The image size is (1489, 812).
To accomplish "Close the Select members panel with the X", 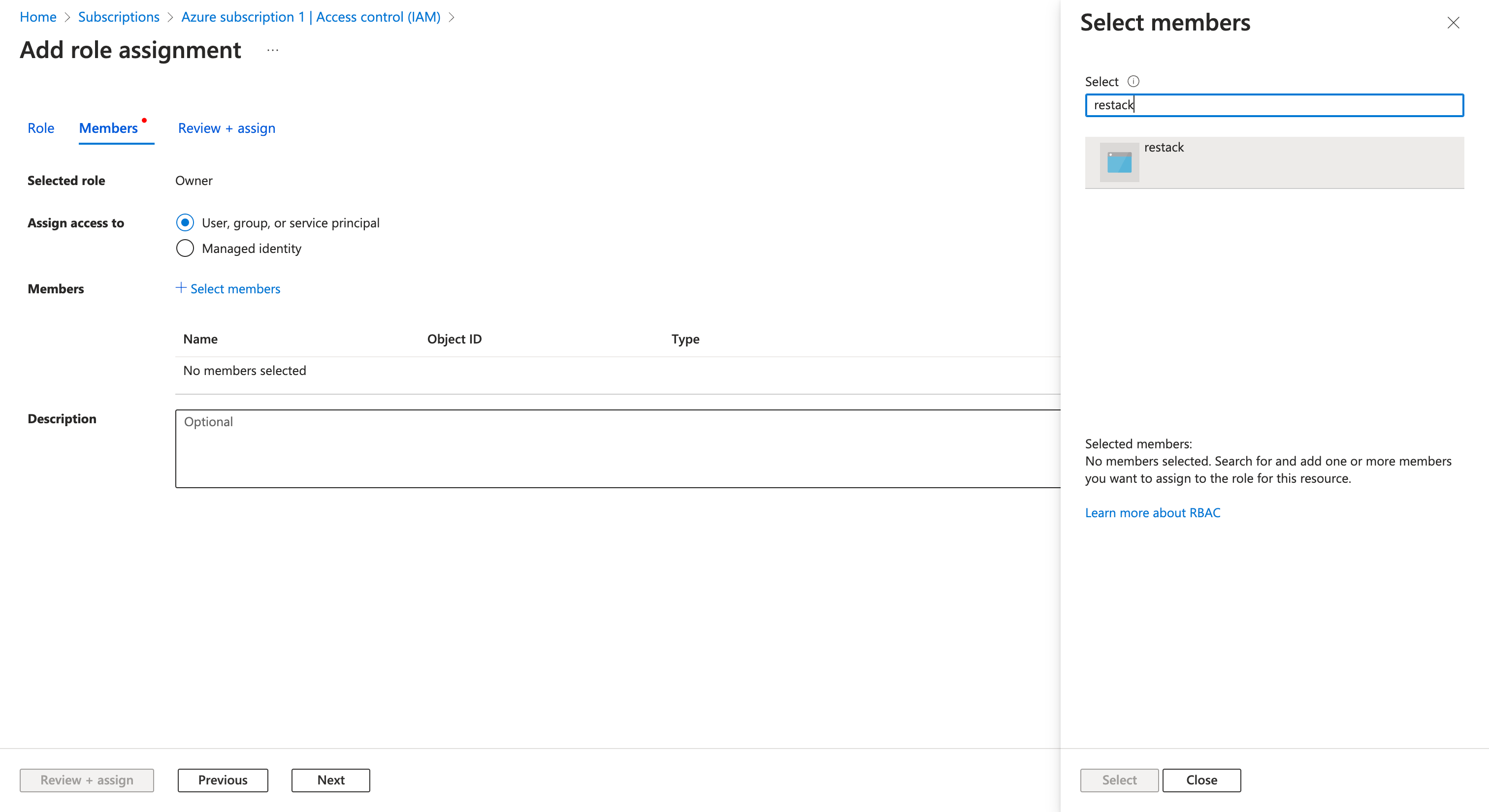I will [x=1454, y=23].
